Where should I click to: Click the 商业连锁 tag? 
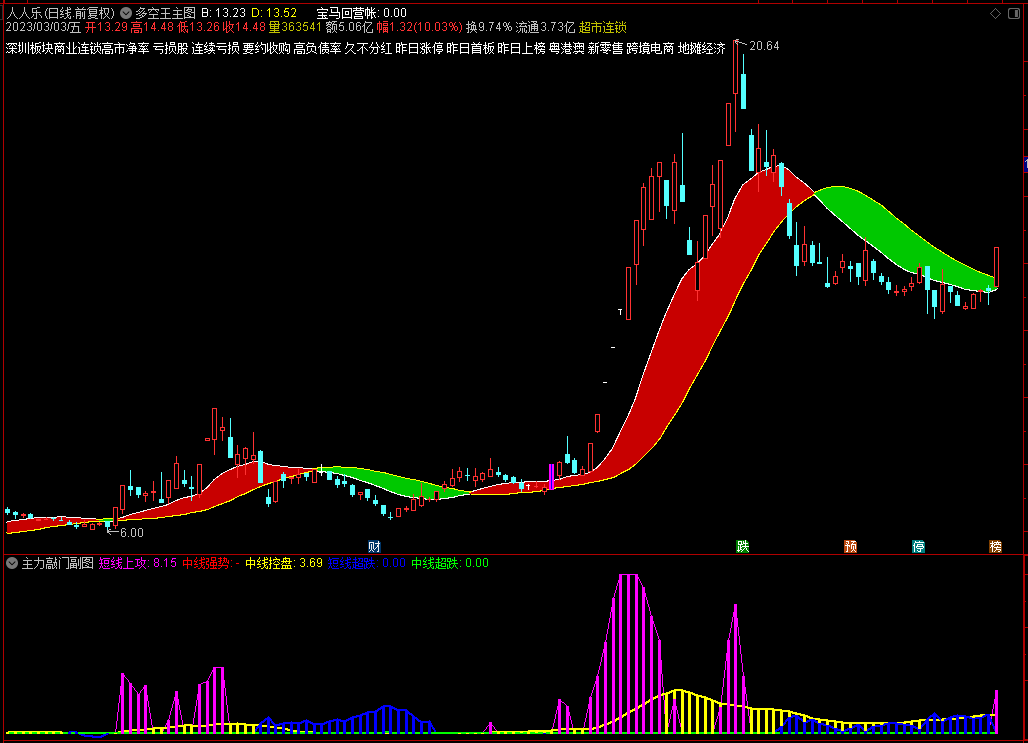point(77,49)
